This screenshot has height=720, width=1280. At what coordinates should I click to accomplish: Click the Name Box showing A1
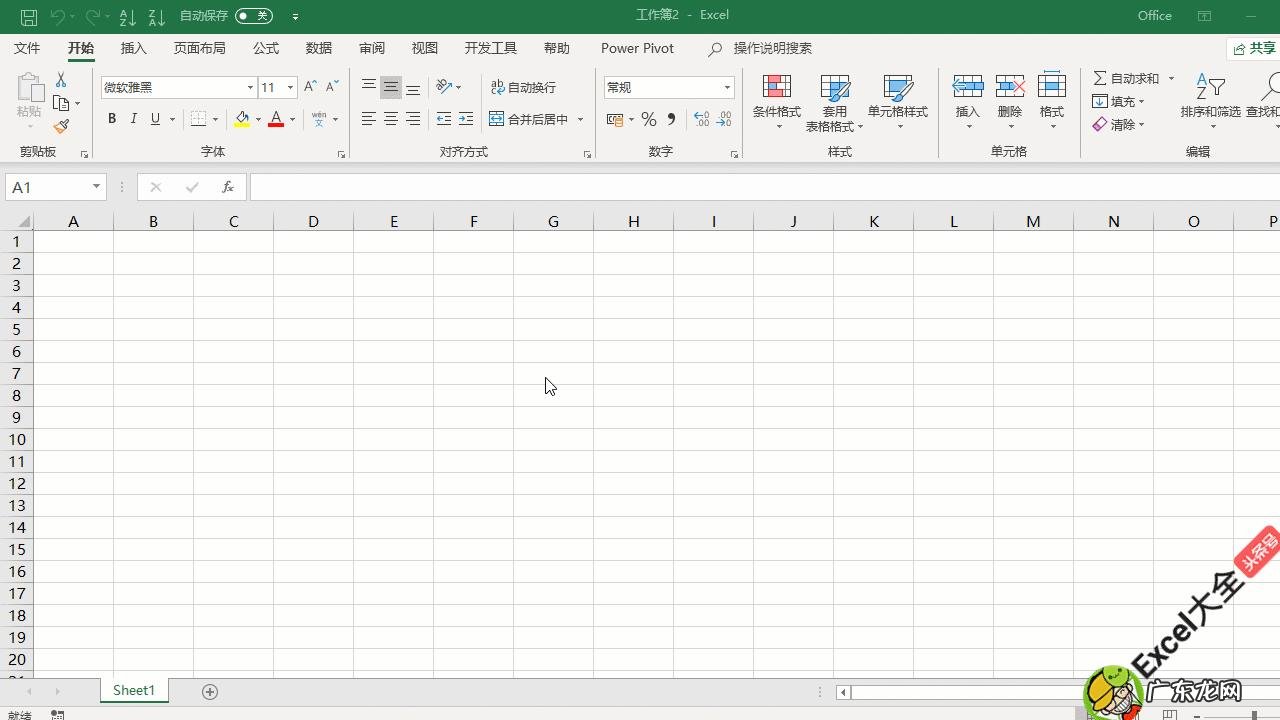(48, 187)
